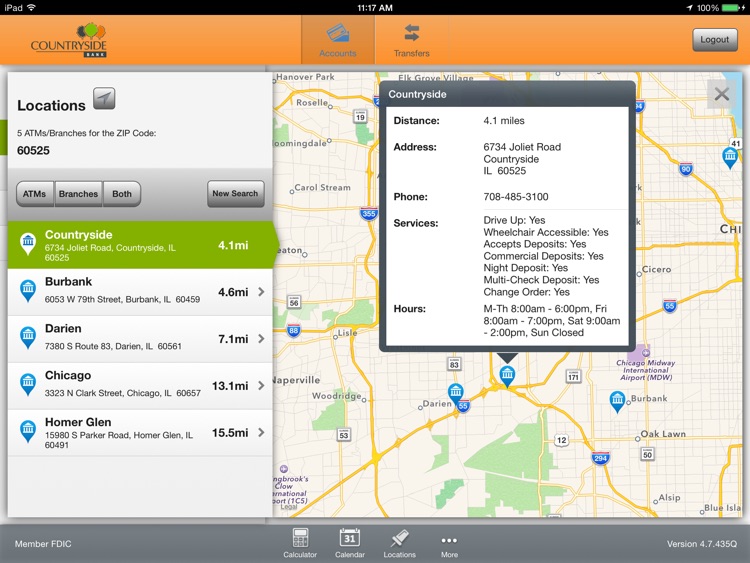
Task: Tap the Homer Glen location name
Action: [x=78, y=422]
